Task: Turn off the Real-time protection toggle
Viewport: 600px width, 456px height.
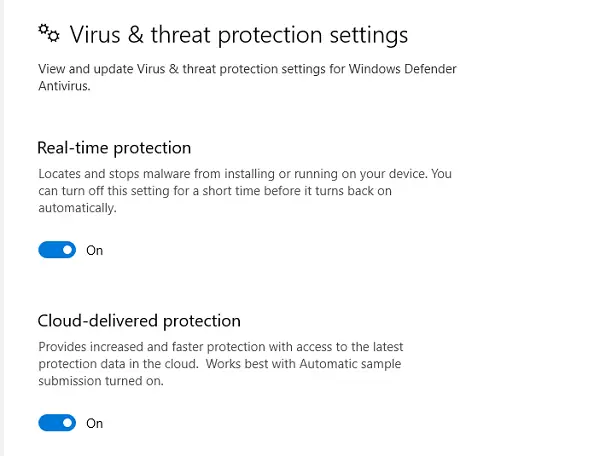Action: pyautogui.click(x=57, y=250)
